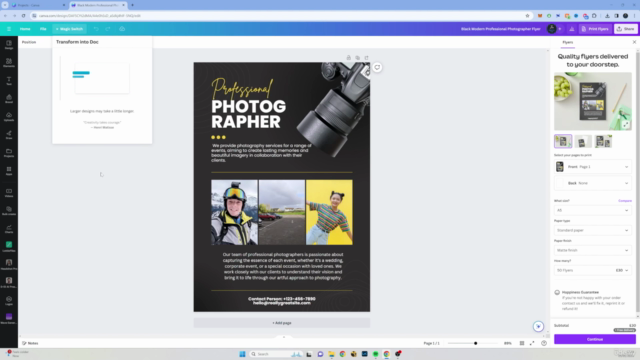640x360 pixels.
Task: Open the Elements panel
Action: [x=9, y=62]
